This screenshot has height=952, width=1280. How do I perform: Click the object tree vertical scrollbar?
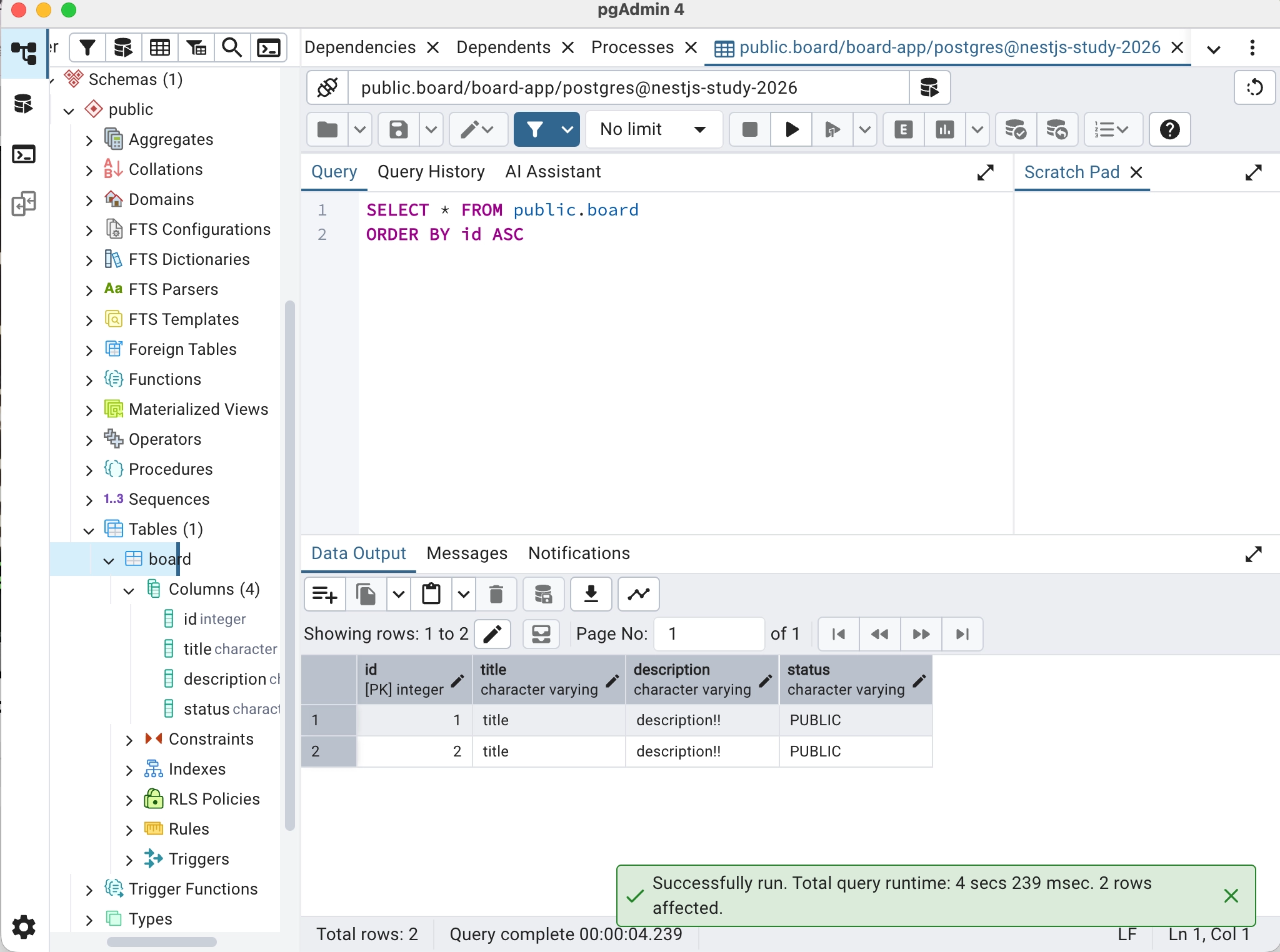289,565
